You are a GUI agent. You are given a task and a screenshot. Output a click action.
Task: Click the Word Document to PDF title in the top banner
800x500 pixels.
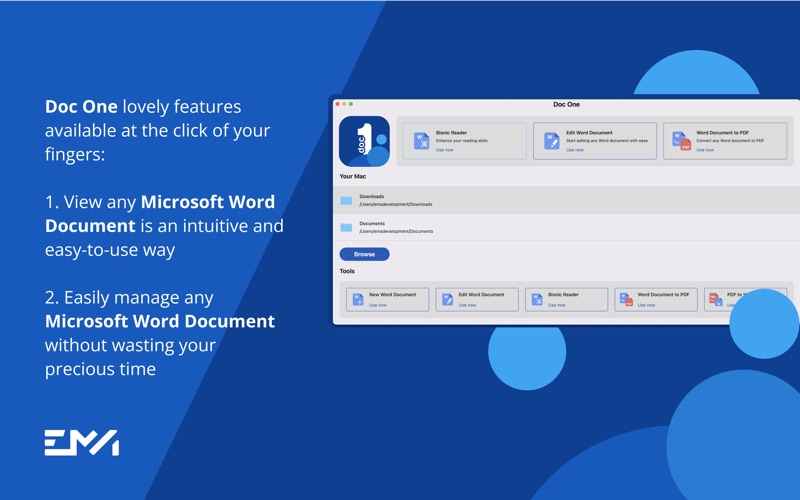[722, 133]
